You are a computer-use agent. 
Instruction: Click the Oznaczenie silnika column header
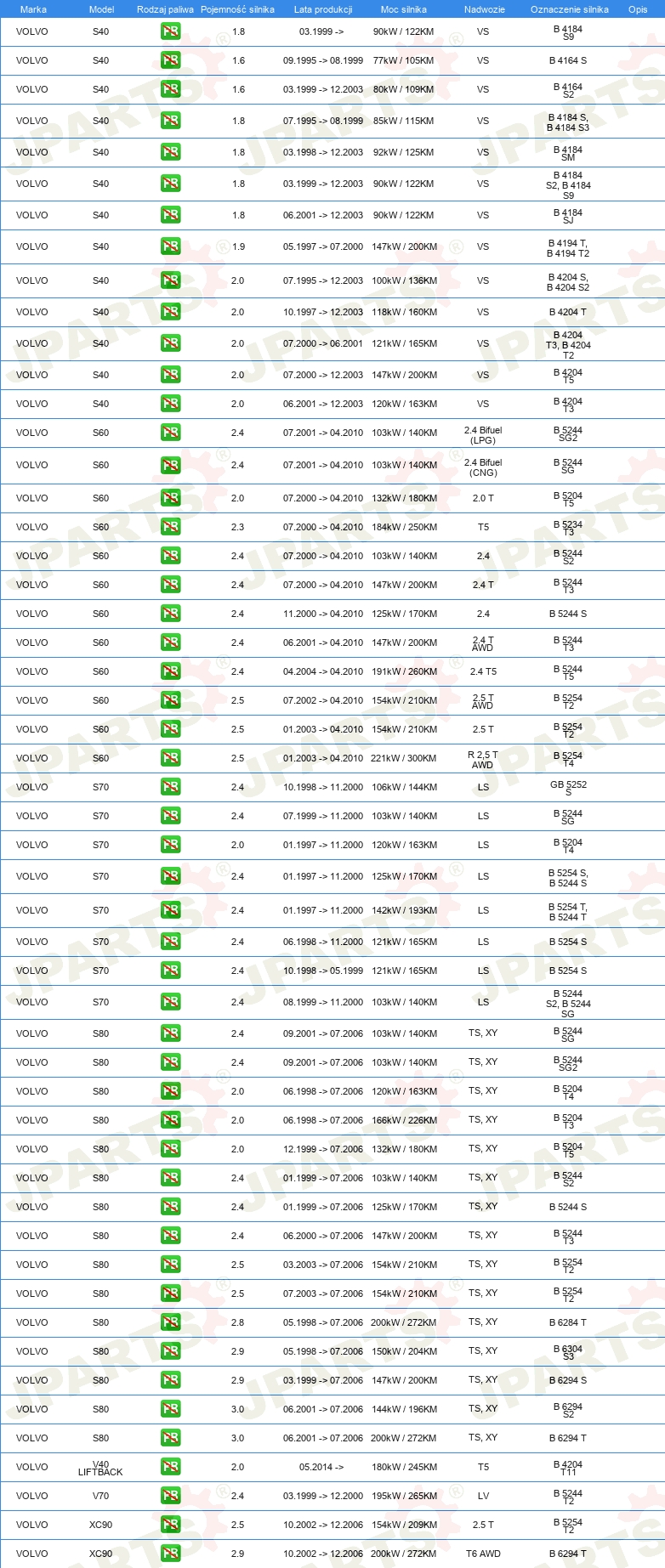pos(570,9)
